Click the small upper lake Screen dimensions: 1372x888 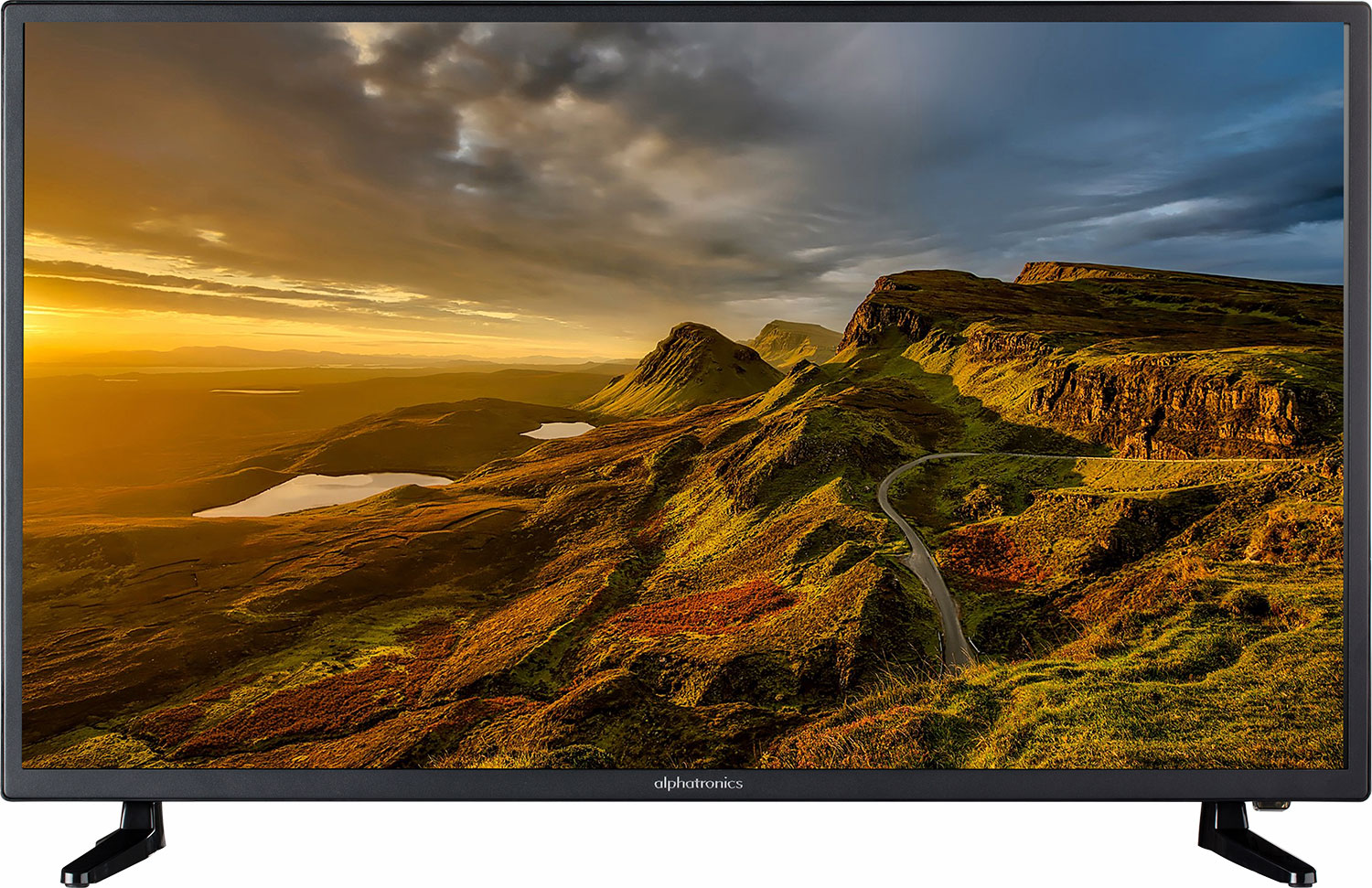click(558, 430)
